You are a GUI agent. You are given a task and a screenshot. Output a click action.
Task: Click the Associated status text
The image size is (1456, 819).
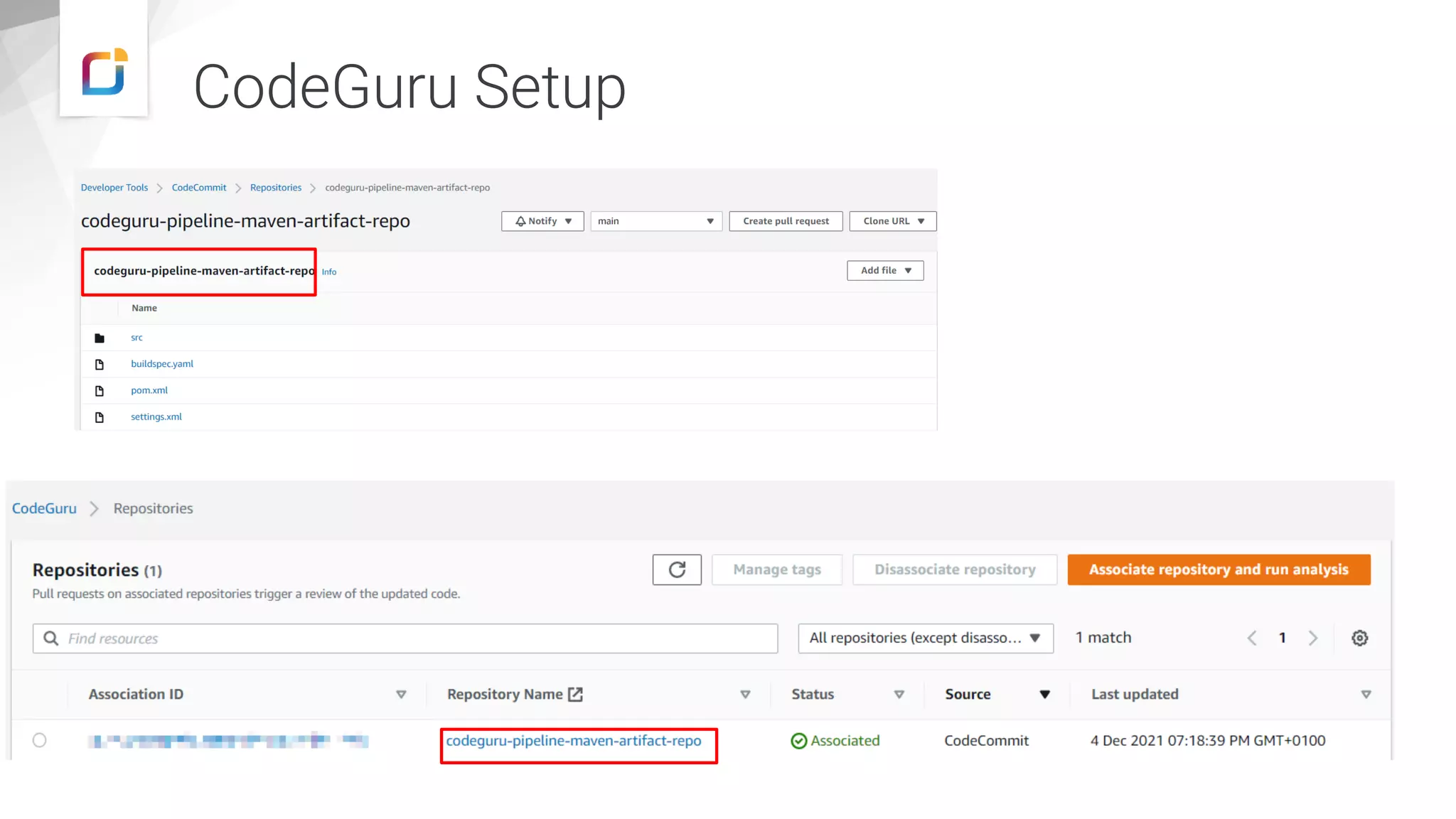point(845,741)
